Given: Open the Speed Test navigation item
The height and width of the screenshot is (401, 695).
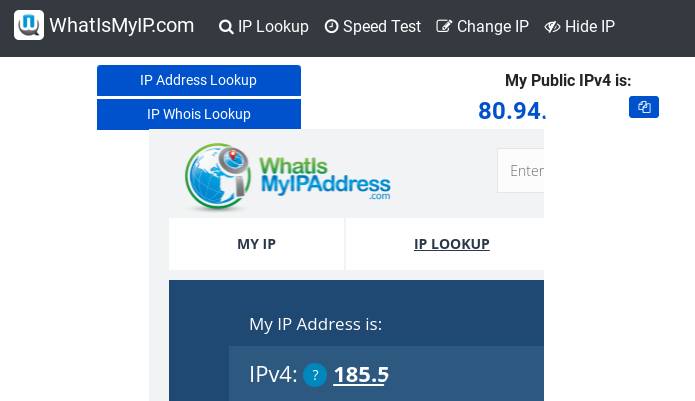Looking at the screenshot, I should (373, 27).
